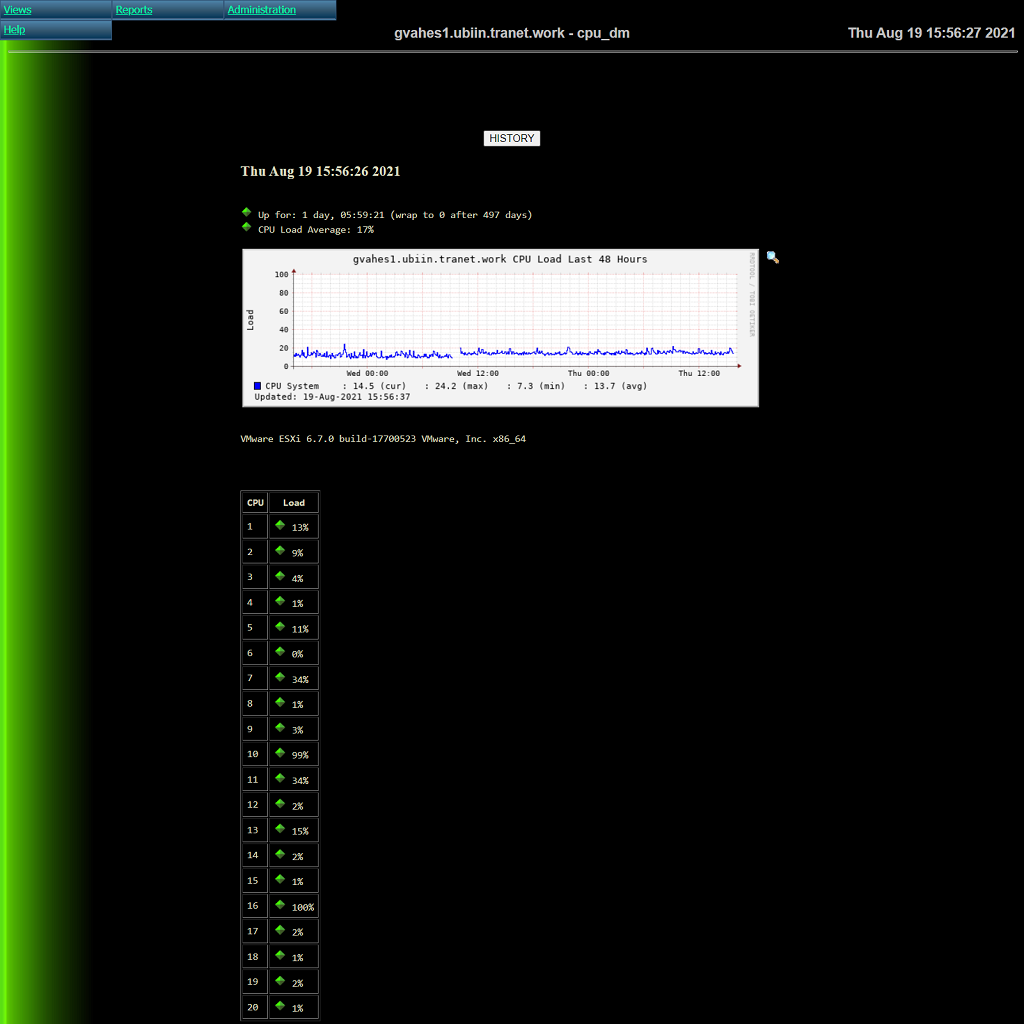Click the green status icon for CPU 20

pyautogui.click(x=280, y=1005)
